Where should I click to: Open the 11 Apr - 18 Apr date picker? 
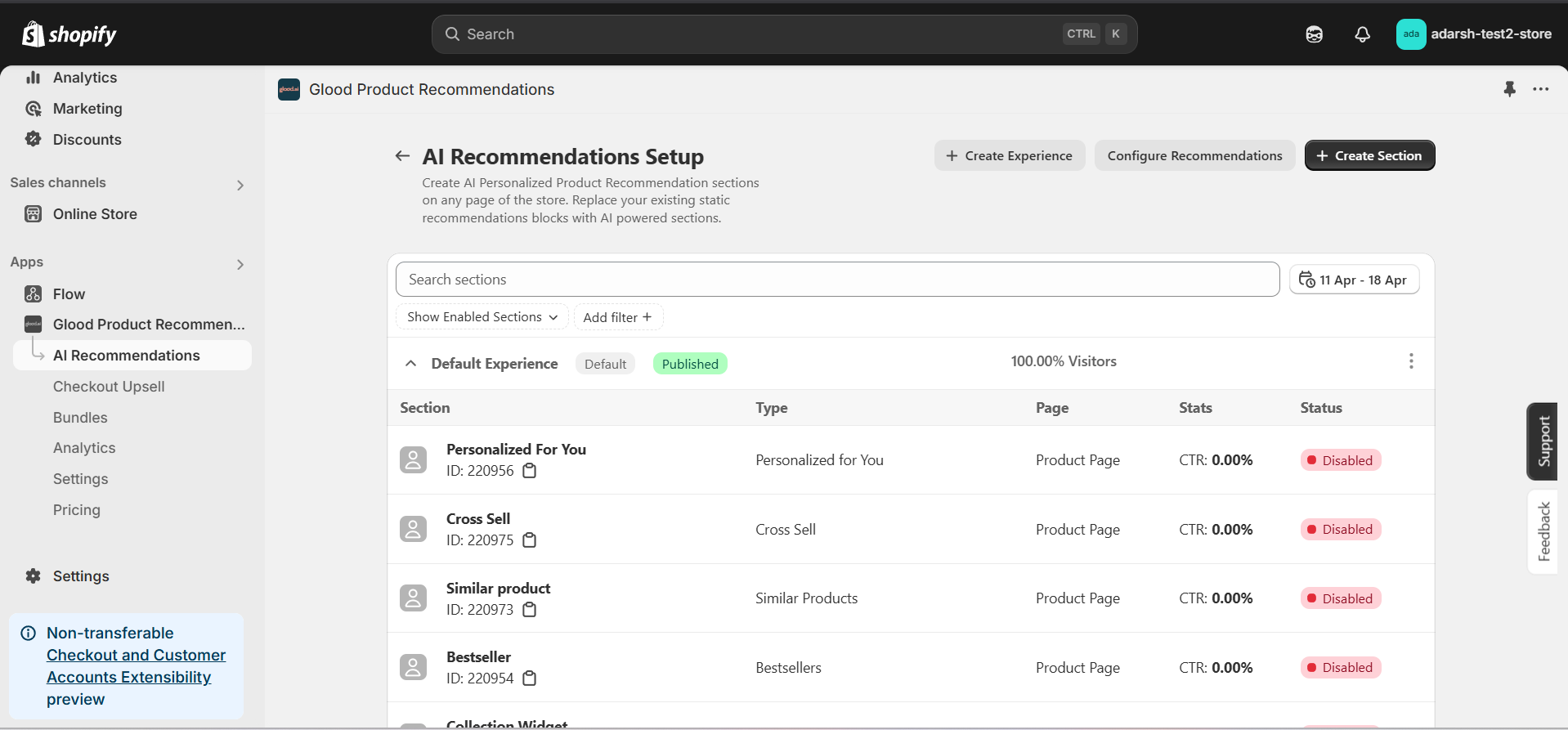pos(1354,280)
